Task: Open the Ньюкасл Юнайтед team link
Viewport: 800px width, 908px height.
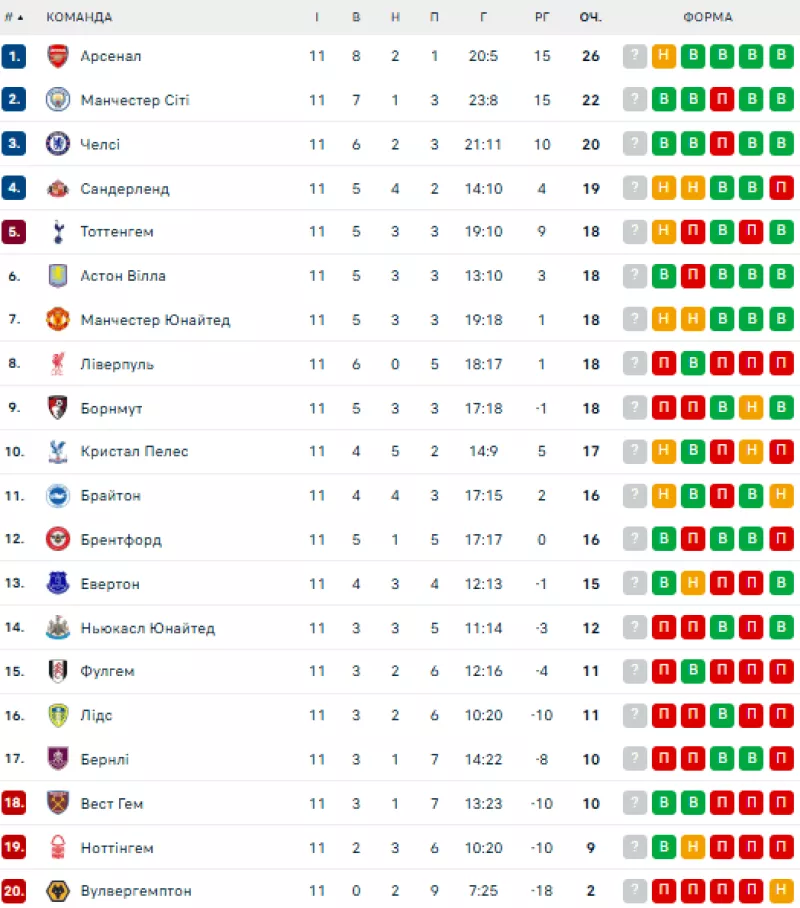Action: (148, 628)
